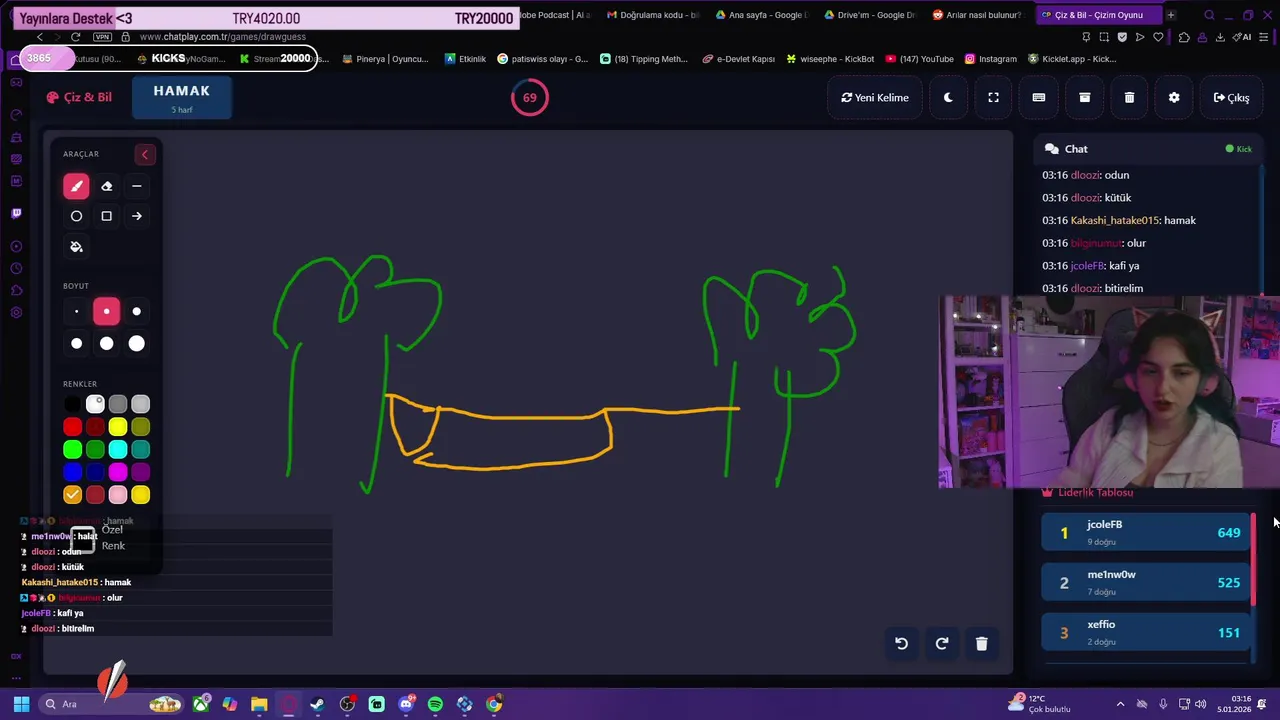Viewport: 1280px width, 720px height.
Task: Select the straight line tool
Action: click(x=137, y=186)
